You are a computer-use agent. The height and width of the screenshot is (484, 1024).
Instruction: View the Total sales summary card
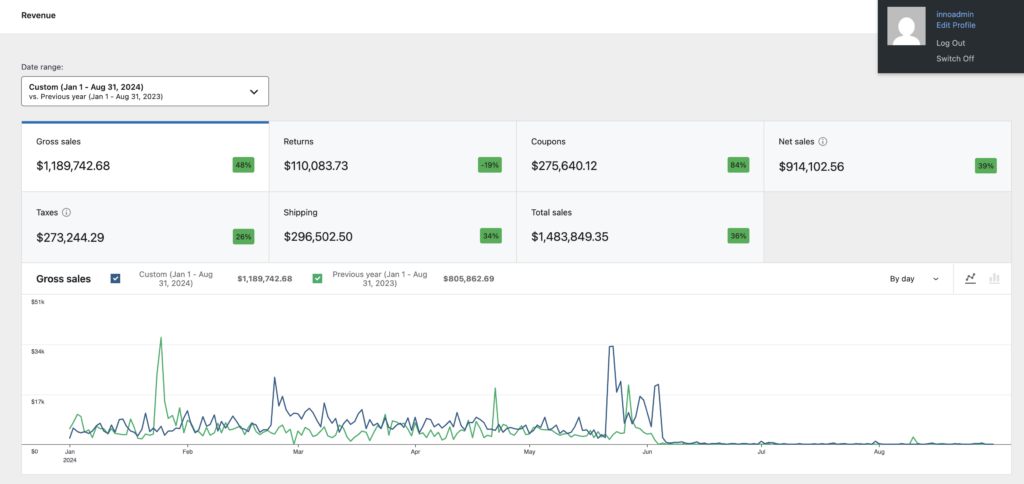click(640, 227)
